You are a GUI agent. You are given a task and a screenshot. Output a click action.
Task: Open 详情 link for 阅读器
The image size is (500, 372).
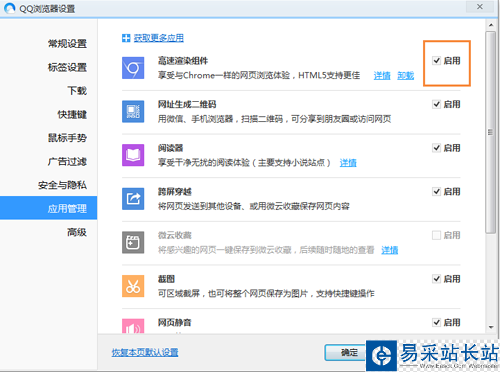(x=348, y=163)
